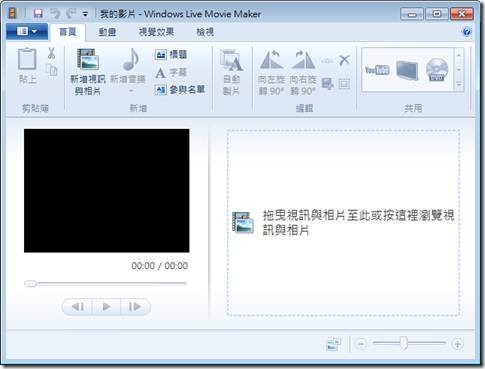
Task: Click the redo arrow in title bar
Action: [71, 14]
